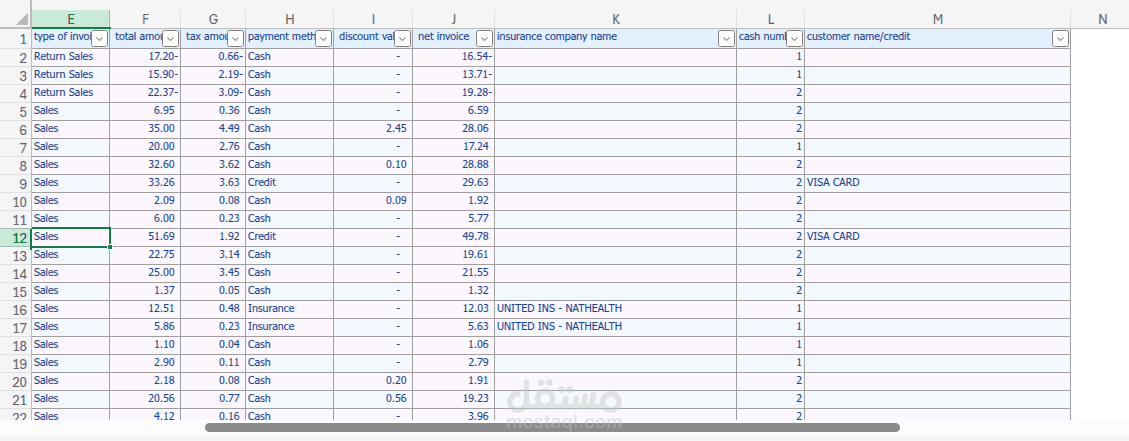Open filter dropdown for discount value column

click(402, 39)
